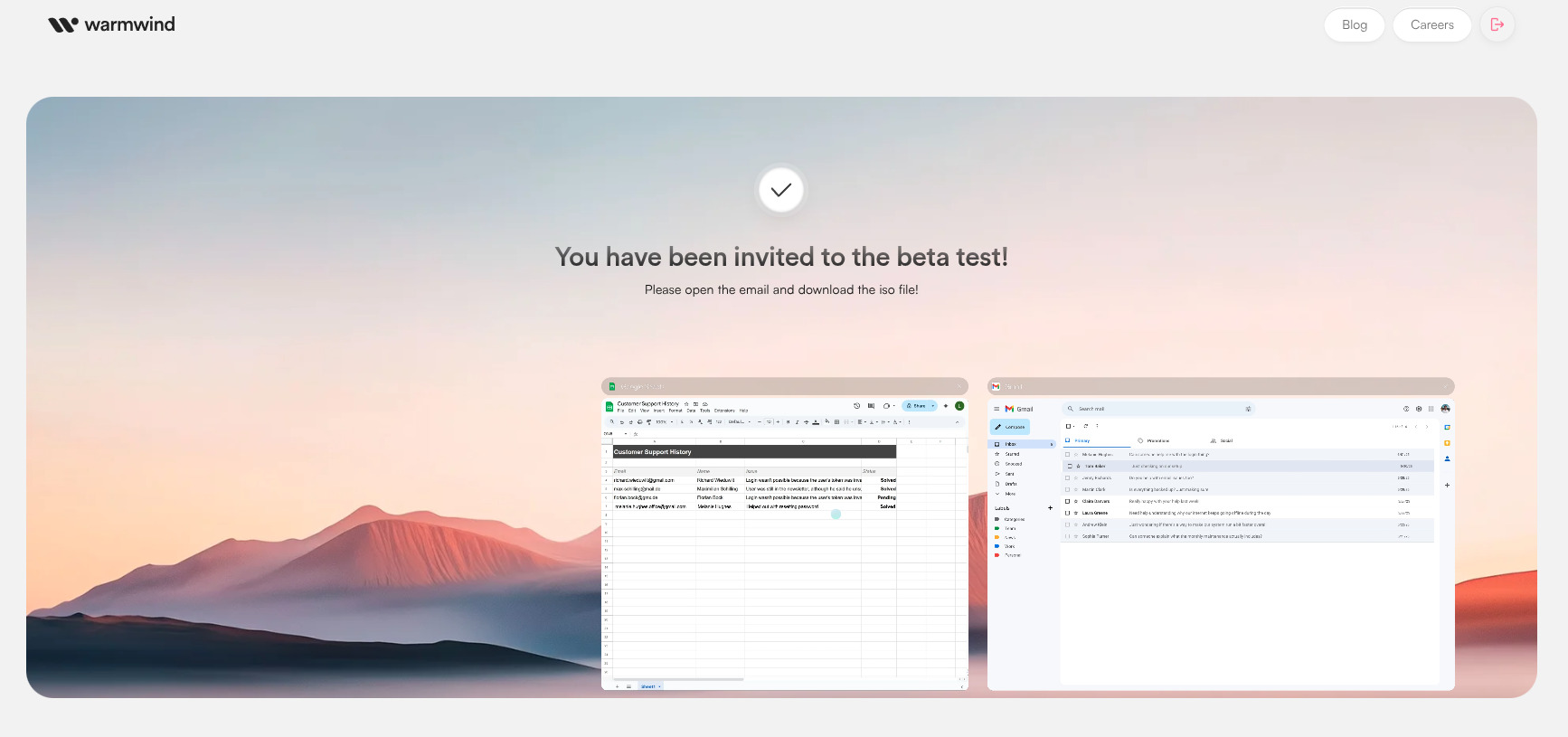The width and height of the screenshot is (1568, 737).
Task: Select the Sheet1 tab
Action: (649, 686)
